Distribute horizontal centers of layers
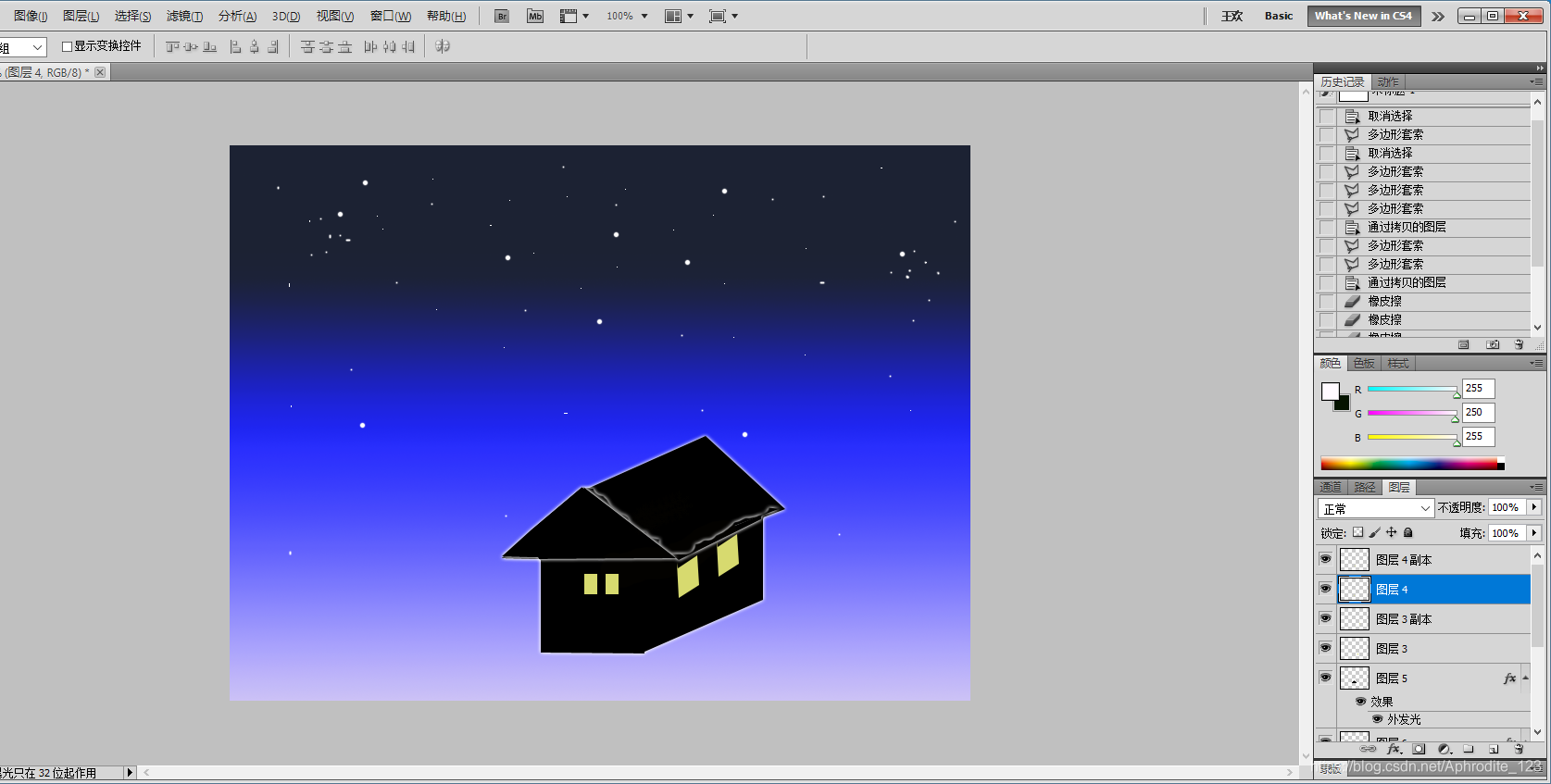Screen dimensions: 1551x784 coord(390,46)
